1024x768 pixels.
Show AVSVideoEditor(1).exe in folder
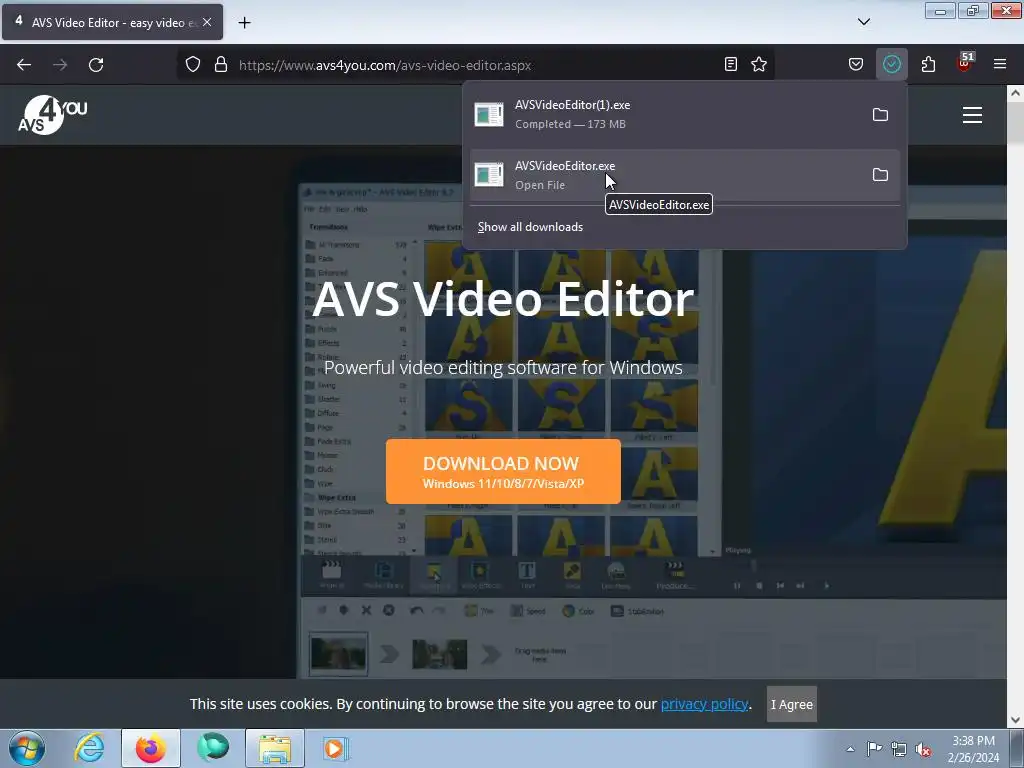point(880,115)
